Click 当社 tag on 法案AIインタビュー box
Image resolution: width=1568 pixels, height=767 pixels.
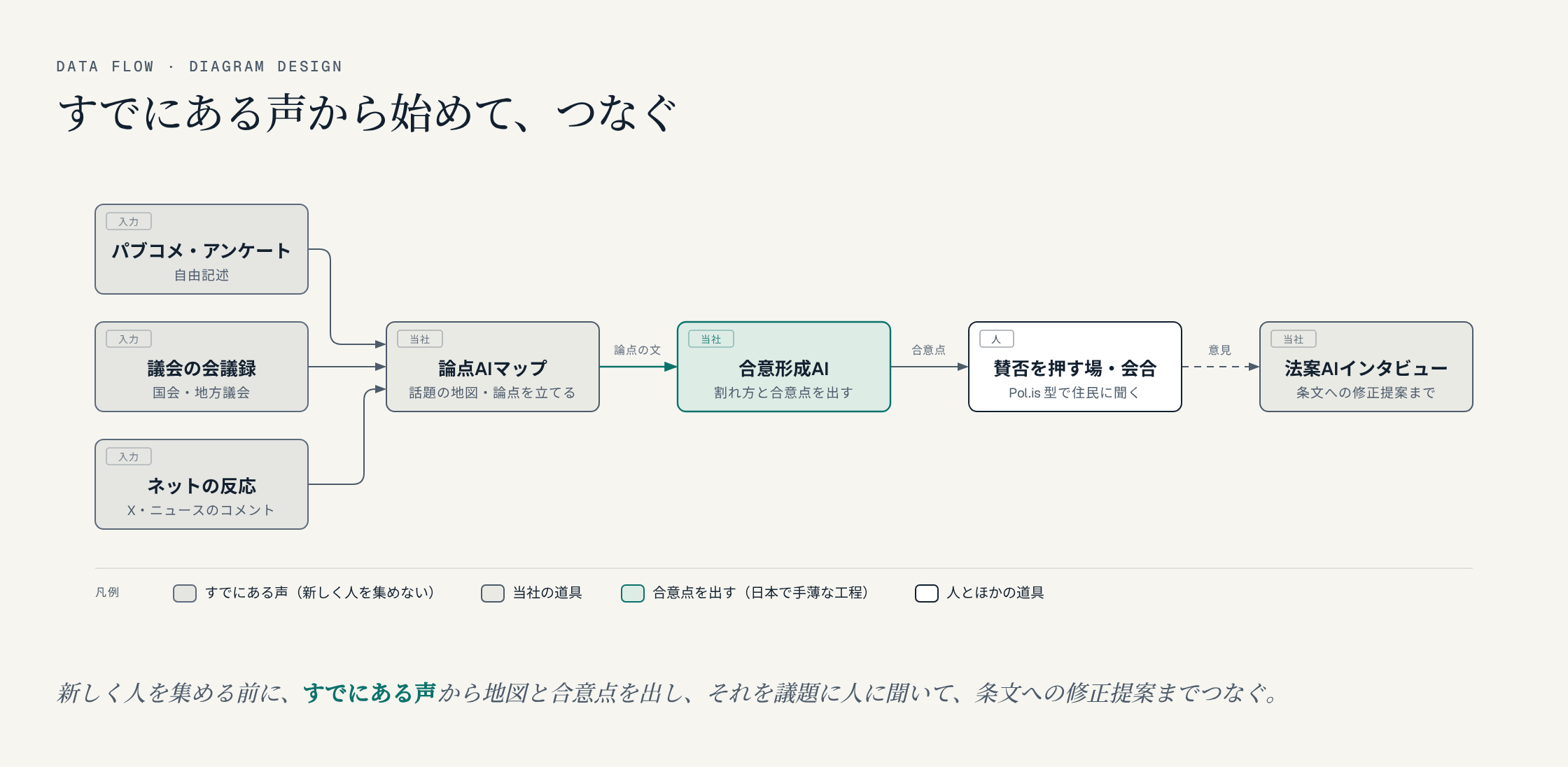coord(1294,339)
